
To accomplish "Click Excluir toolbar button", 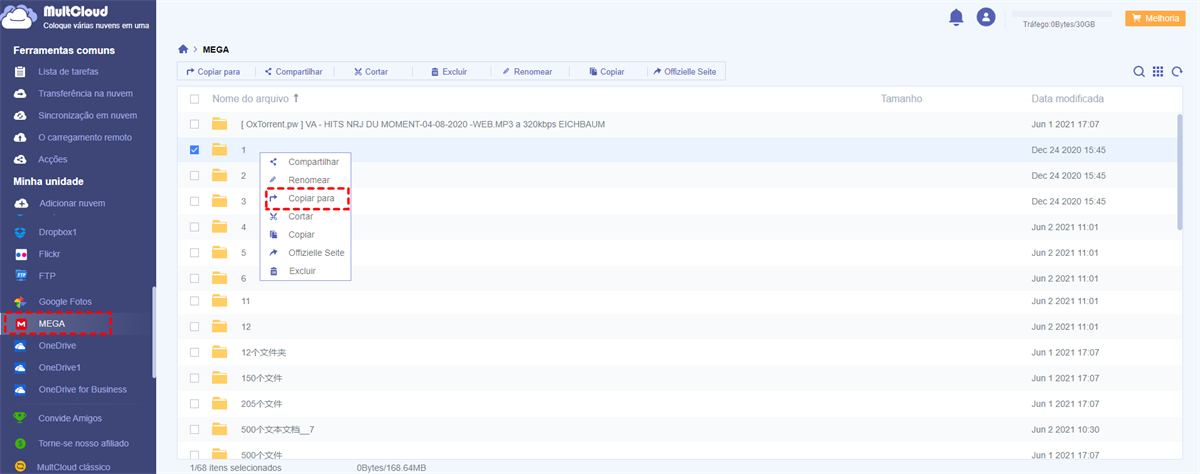I will 448,72.
